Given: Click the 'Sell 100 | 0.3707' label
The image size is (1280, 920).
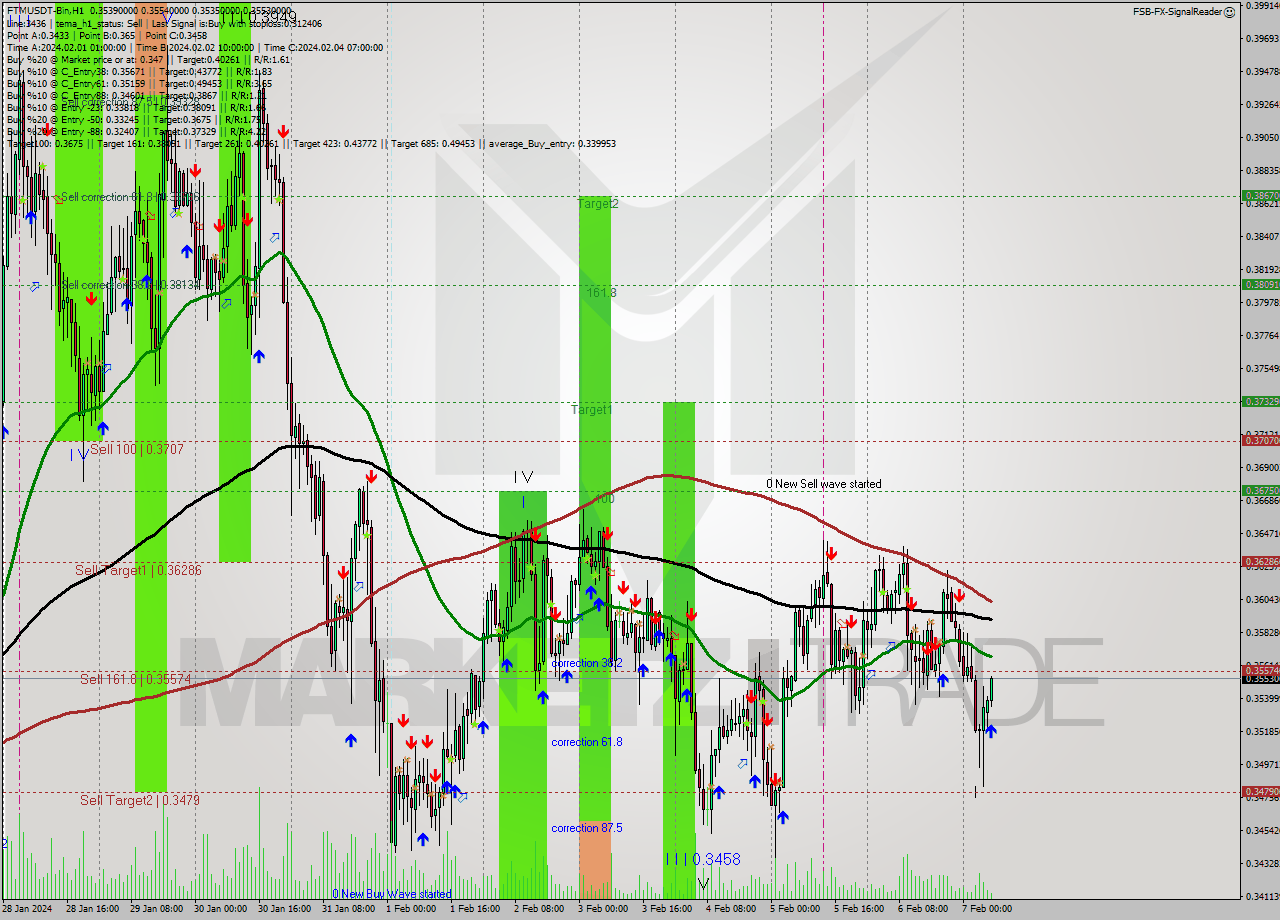Looking at the screenshot, I should 137,450.
